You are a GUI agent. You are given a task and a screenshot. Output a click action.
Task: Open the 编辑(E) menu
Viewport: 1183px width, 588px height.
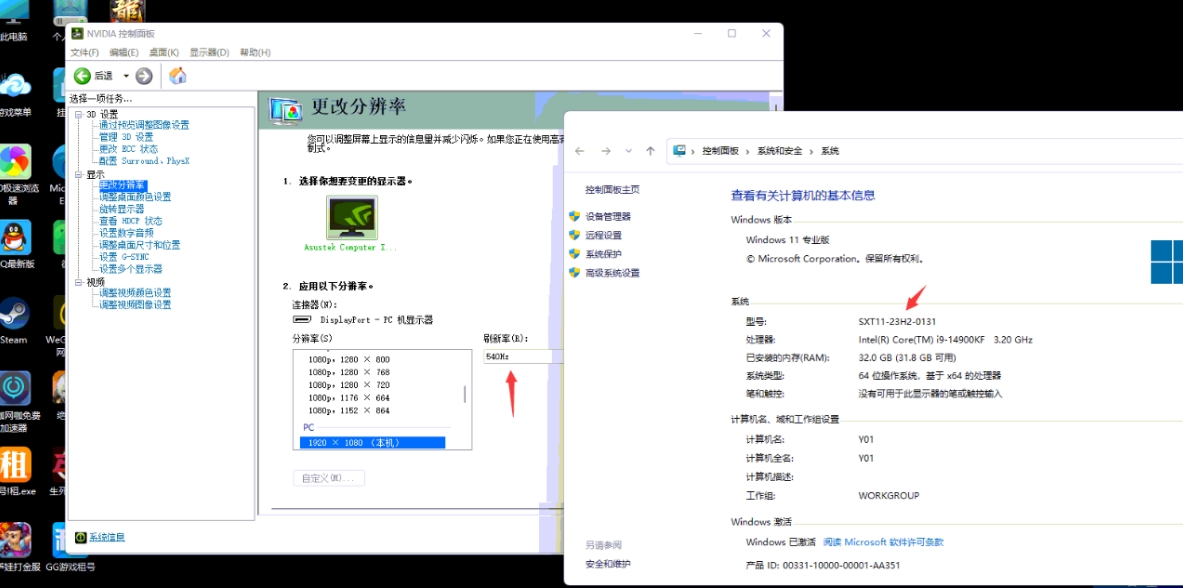pyautogui.click(x=124, y=52)
